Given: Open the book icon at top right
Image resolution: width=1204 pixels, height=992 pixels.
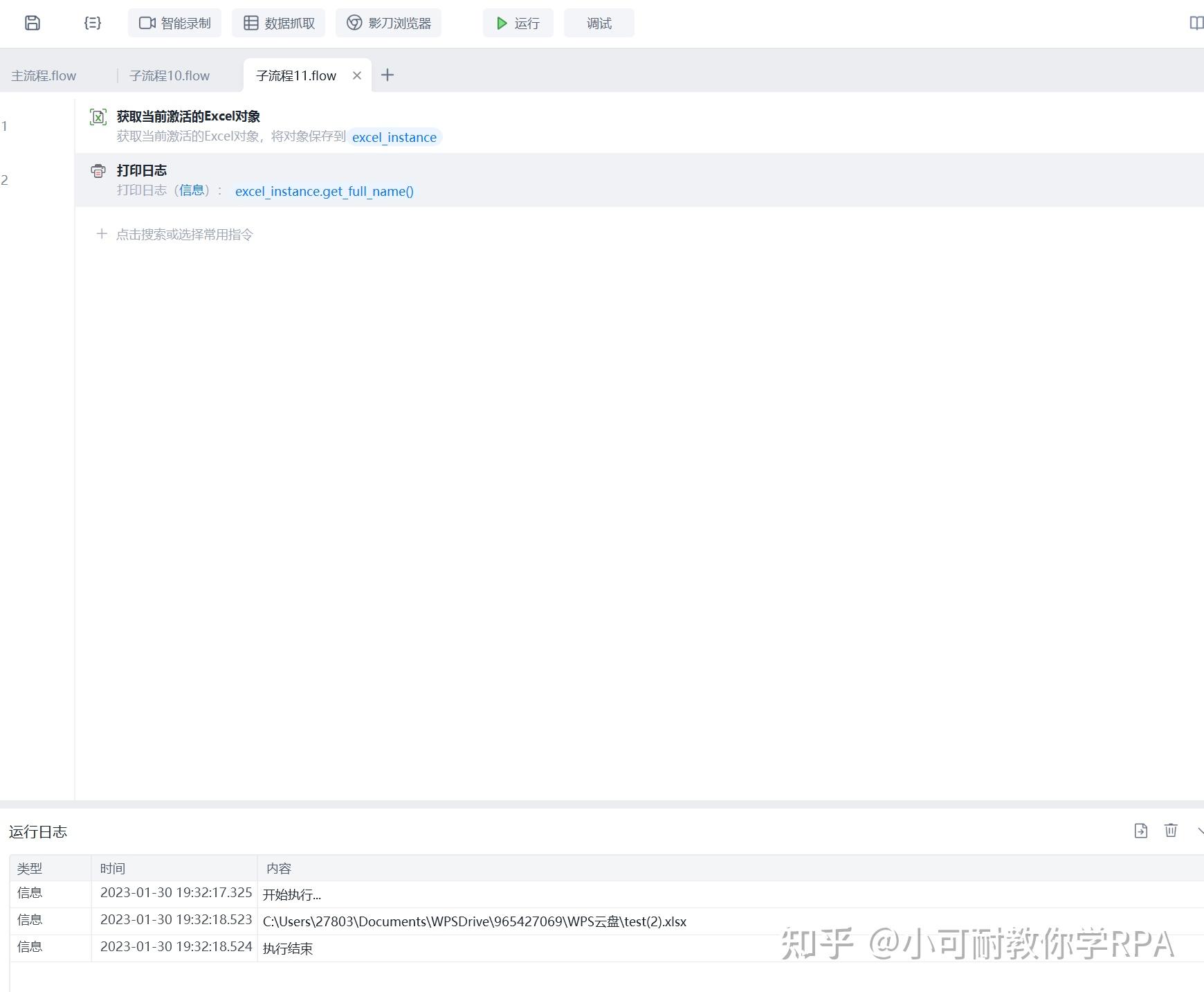Looking at the screenshot, I should pyautogui.click(x=1196, y=23).
